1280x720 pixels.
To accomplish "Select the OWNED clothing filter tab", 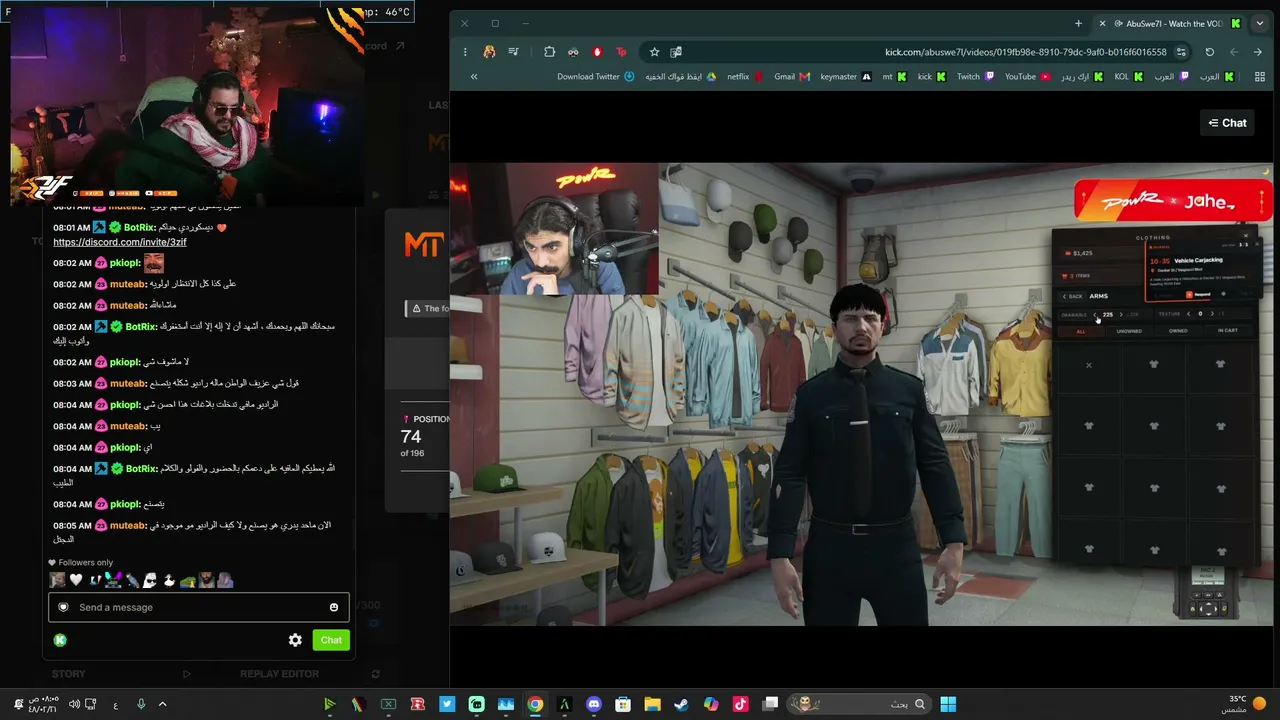I will (1178, 331).
